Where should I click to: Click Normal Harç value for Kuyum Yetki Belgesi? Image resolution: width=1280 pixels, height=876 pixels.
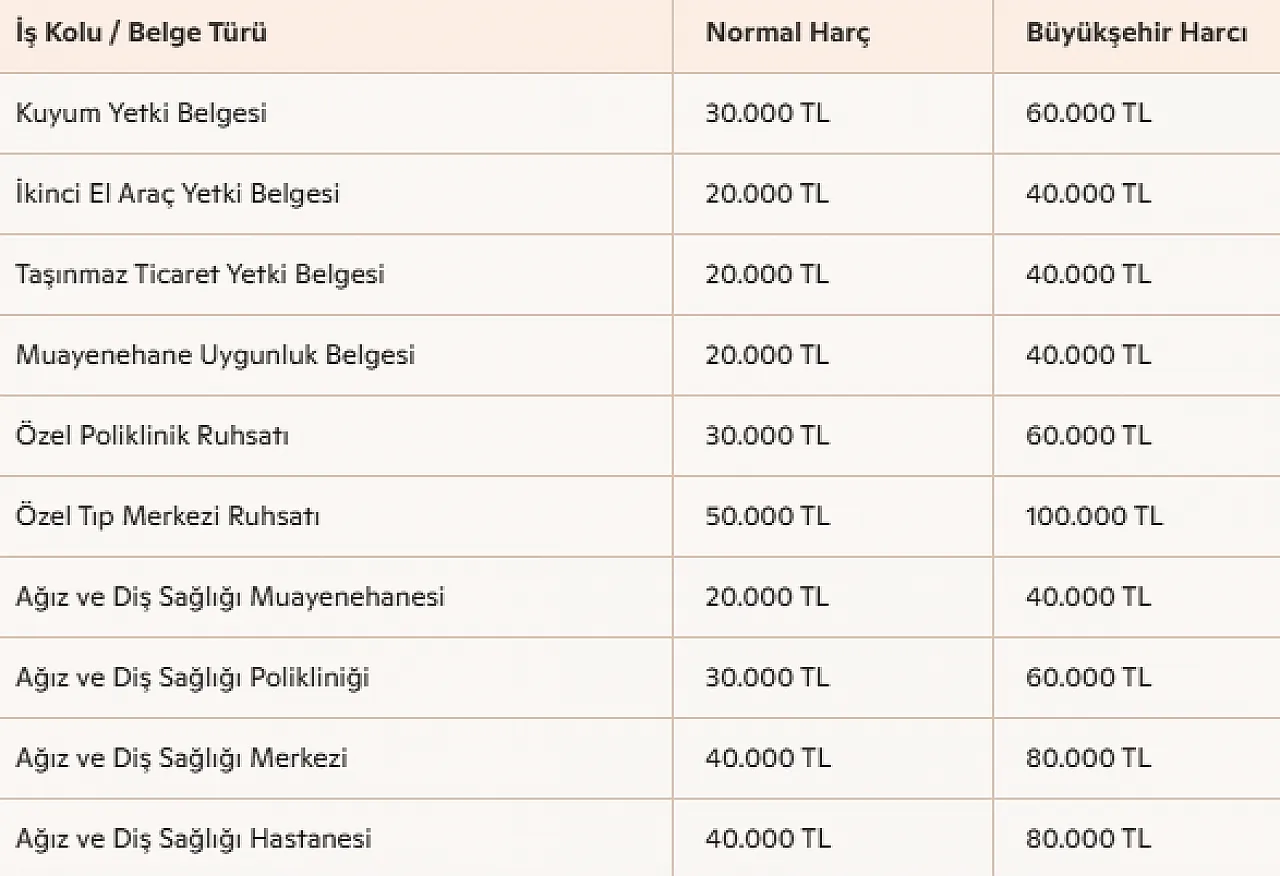(767, 113)
